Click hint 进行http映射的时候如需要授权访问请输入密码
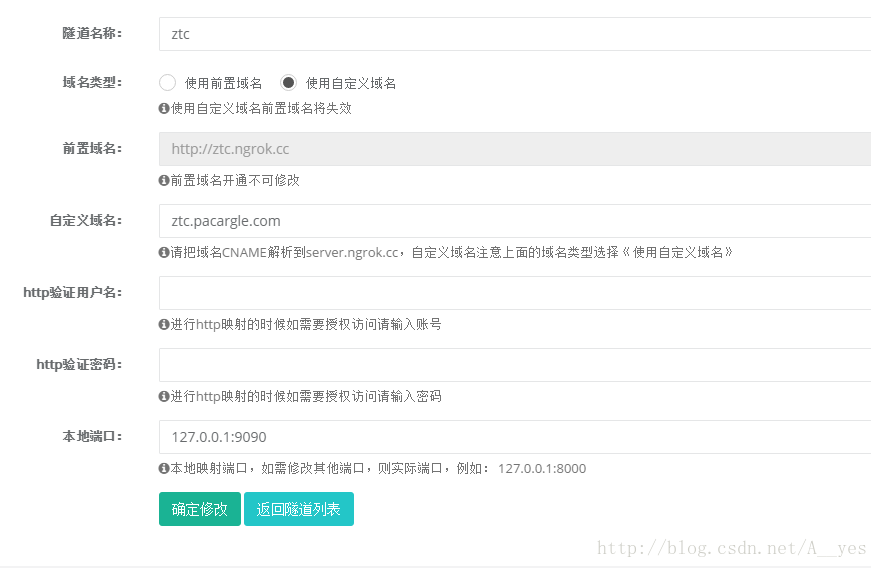Viewport: 878px width, 568px height. (x=306, y=397)
